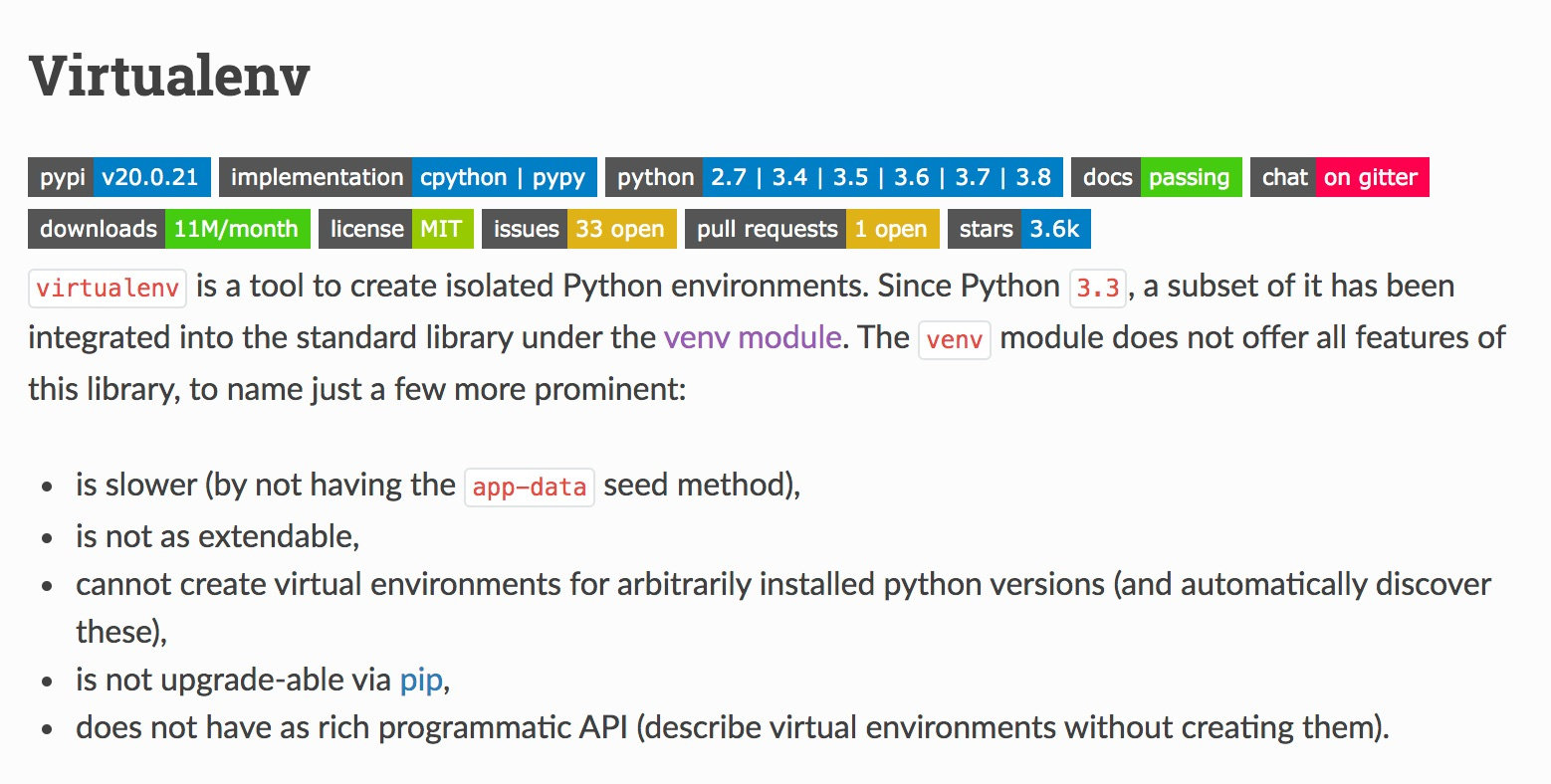Click the venv inline code text
The width and height of the screenshot is (1551, 784).
tap(954, 339)
